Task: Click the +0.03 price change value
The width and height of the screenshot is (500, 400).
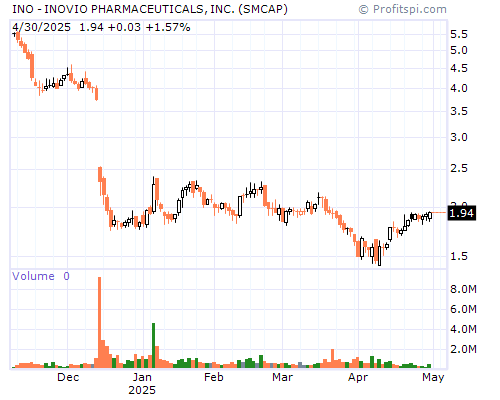Action: 124,27
